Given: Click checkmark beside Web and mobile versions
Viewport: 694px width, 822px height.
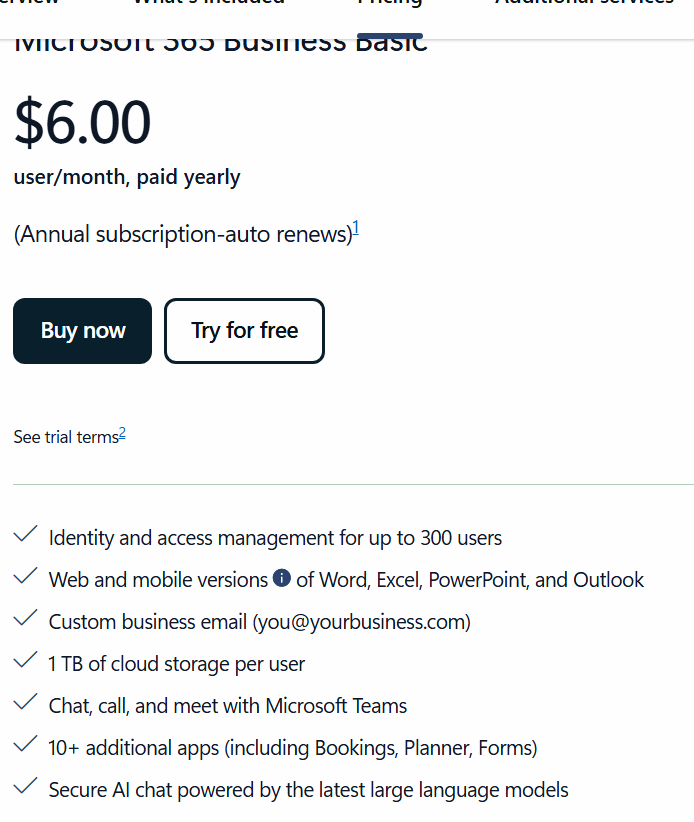Looking at the screenshot, I should click(x=25, y=576).
